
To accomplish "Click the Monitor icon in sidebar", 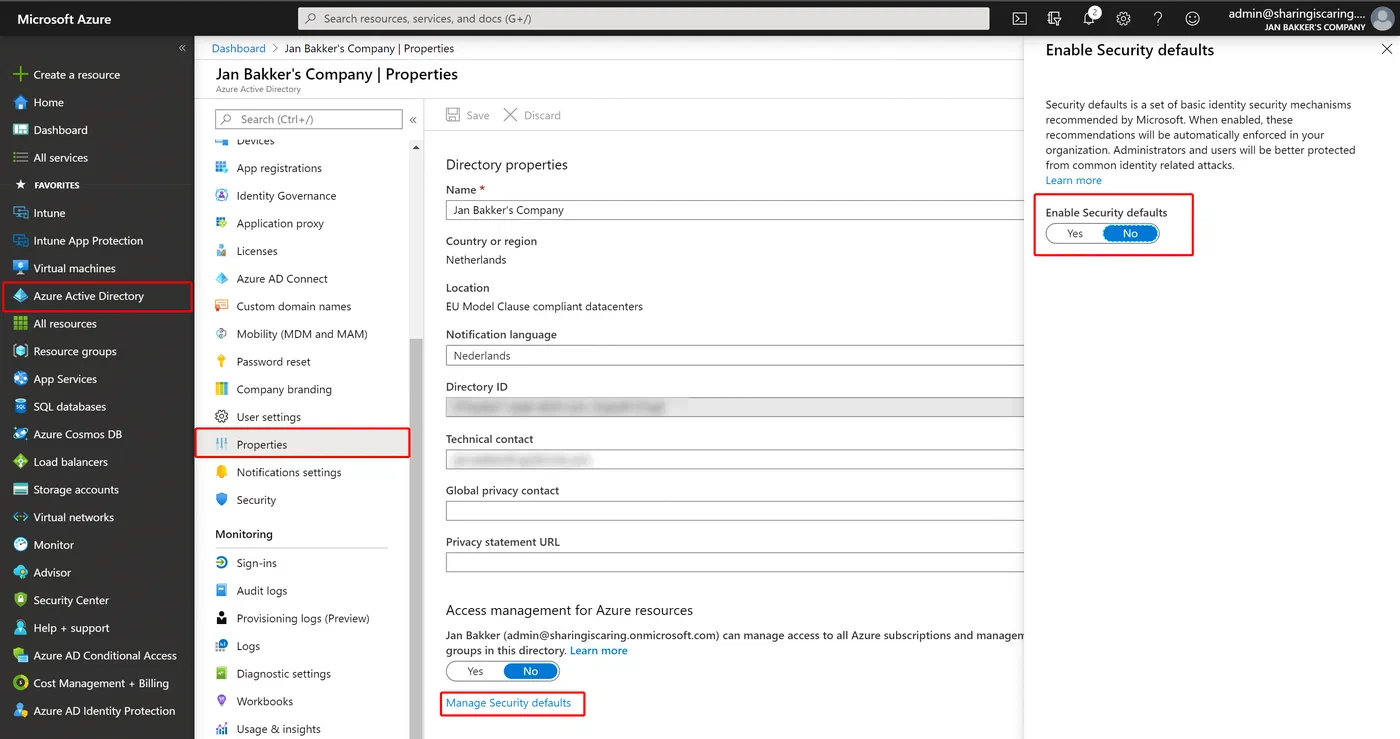I will coord(20,545).
